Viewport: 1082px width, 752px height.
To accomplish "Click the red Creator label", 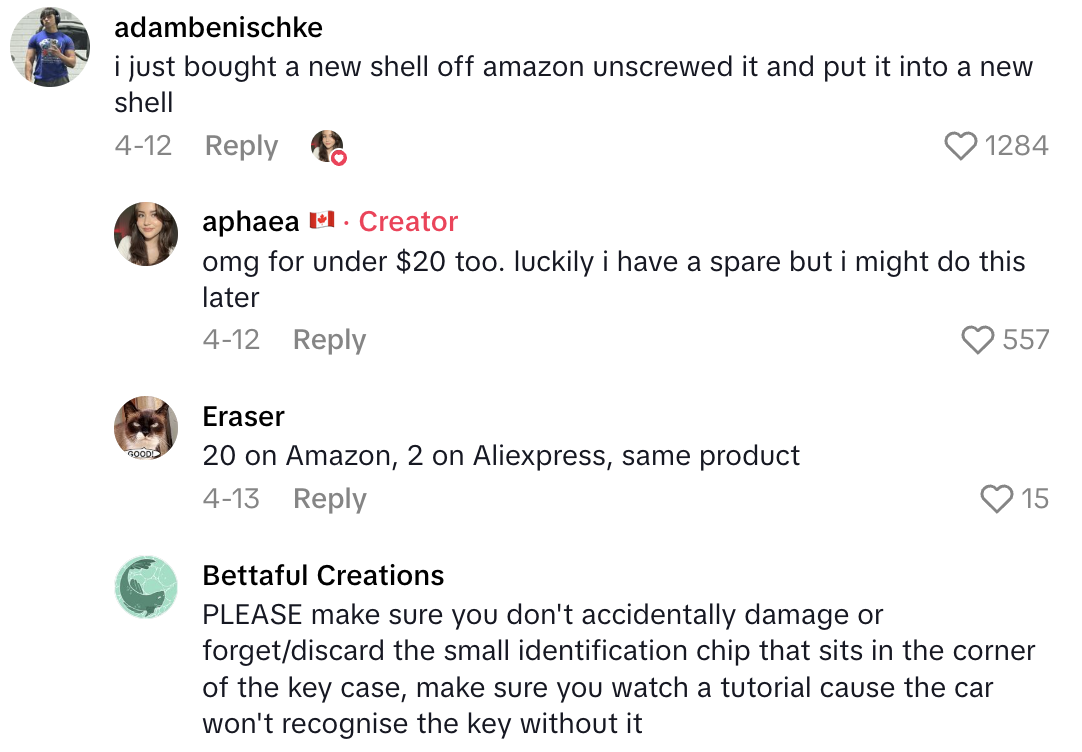I will tap(408, 221).
